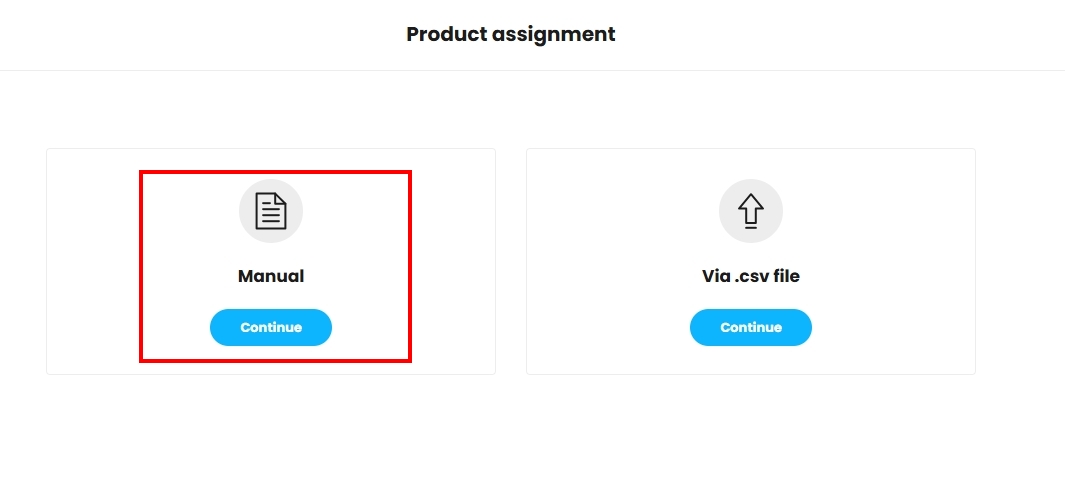Hit the left blue Continue button

pyautogui.click(x=271, y=327)
